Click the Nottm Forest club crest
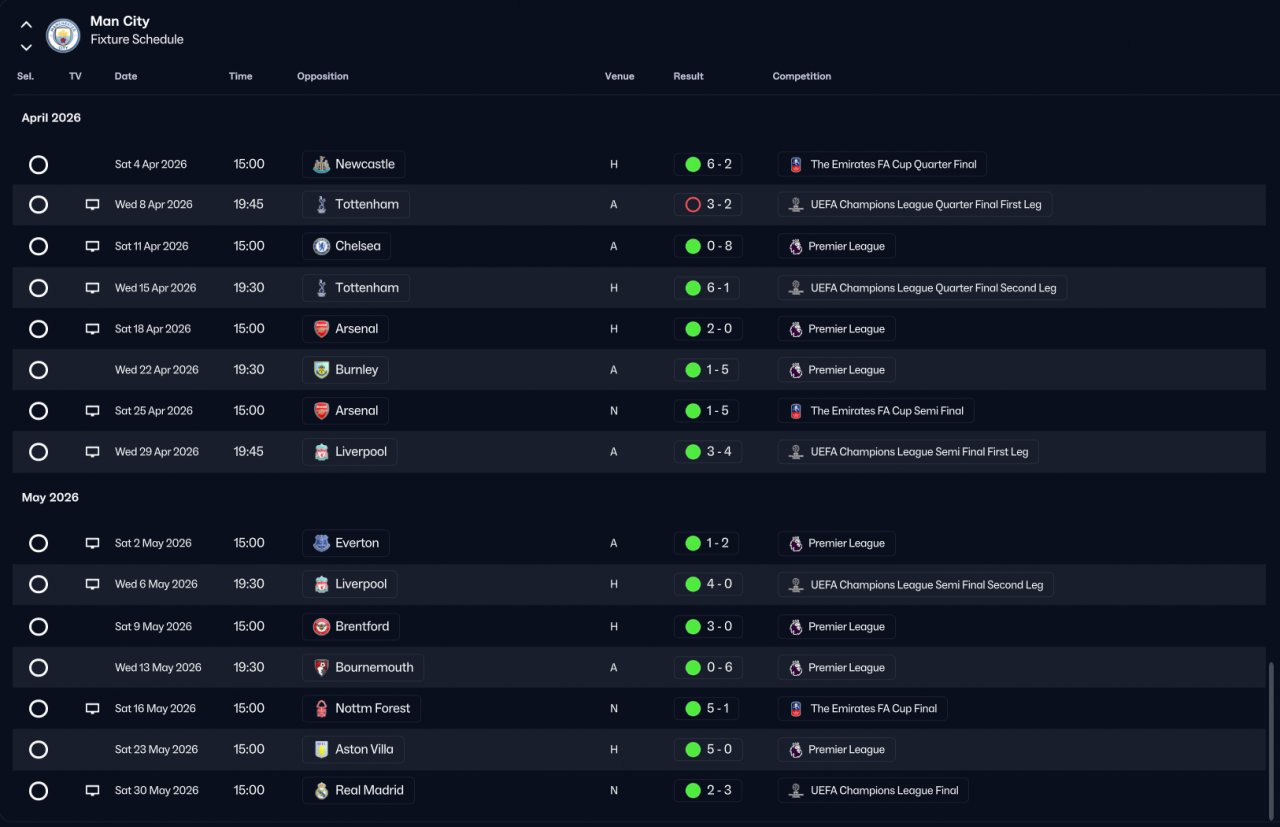The height and width of the screenshot is (827, 1280). 321,709
